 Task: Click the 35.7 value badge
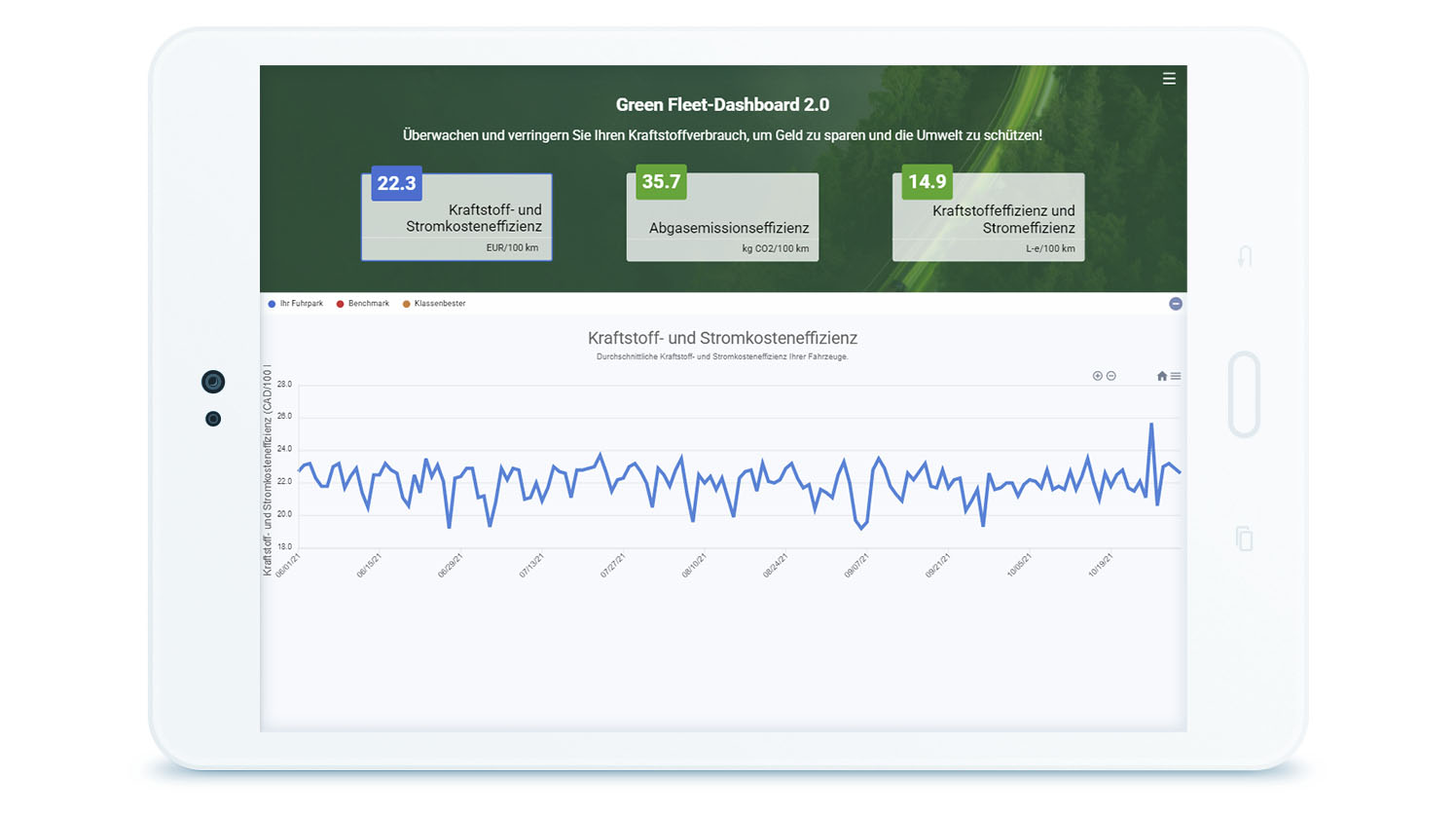(x=661, y=182)
